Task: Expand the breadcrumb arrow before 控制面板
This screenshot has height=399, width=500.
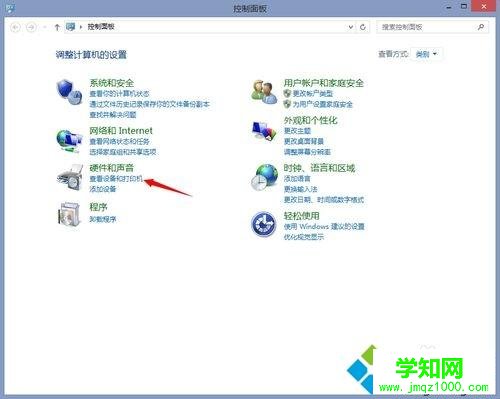Action: (81, 27)
